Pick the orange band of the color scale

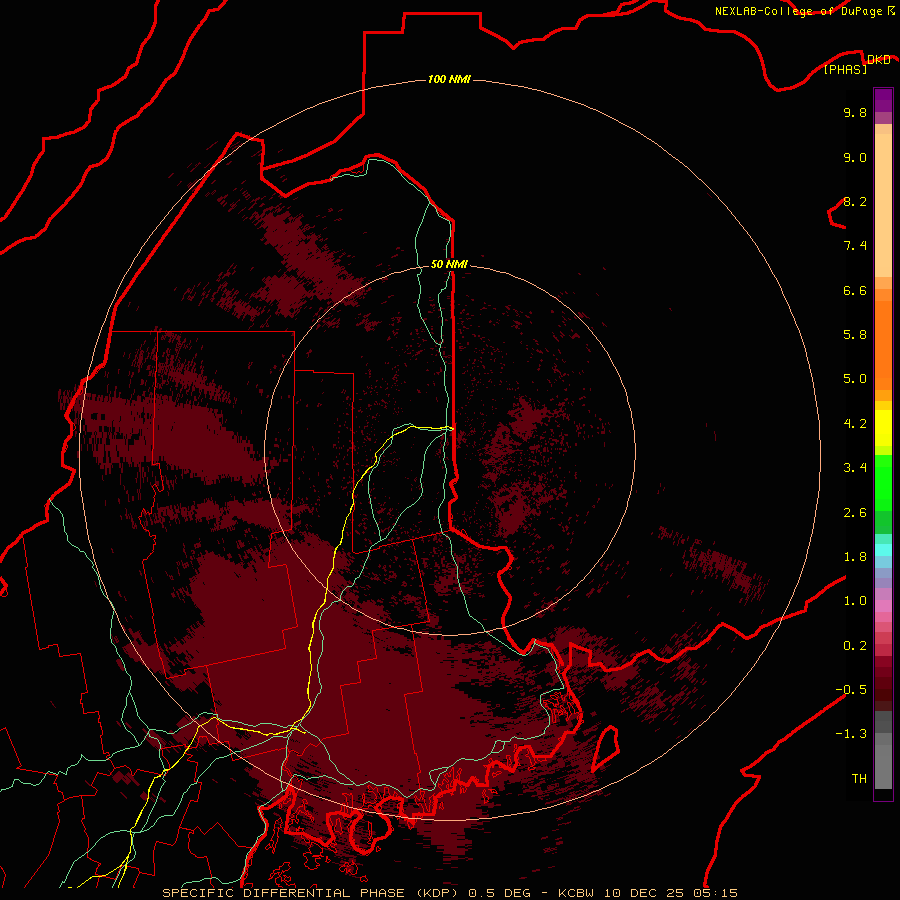click(x=883, y=344)
